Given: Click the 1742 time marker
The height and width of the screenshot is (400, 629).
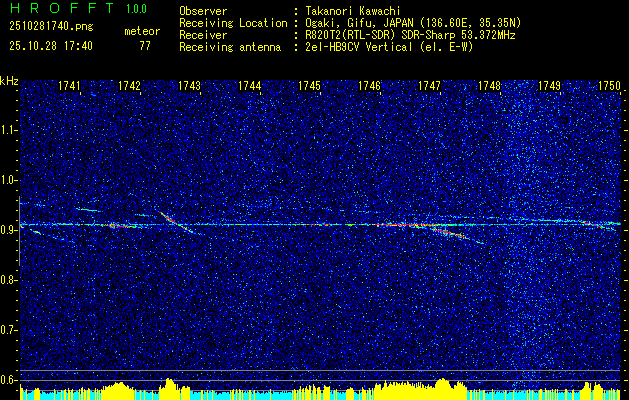Looking at the screenshot, I should [129, 85].
